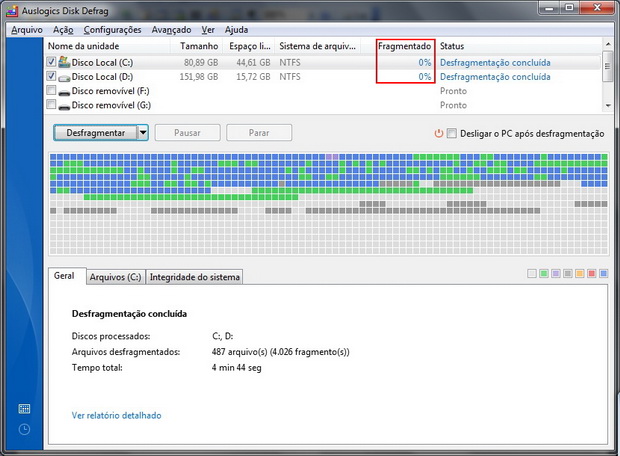Click the Pronto status for drive F:
The height and width of the screenshot is (456, 620).
tap(454, 91)
